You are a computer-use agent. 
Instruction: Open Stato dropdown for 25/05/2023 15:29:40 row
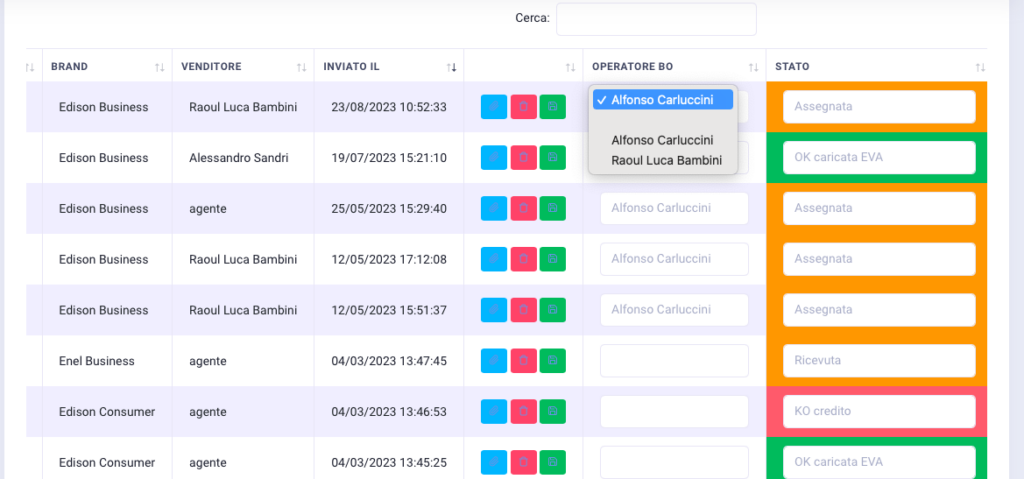click(x=879, y=208)
